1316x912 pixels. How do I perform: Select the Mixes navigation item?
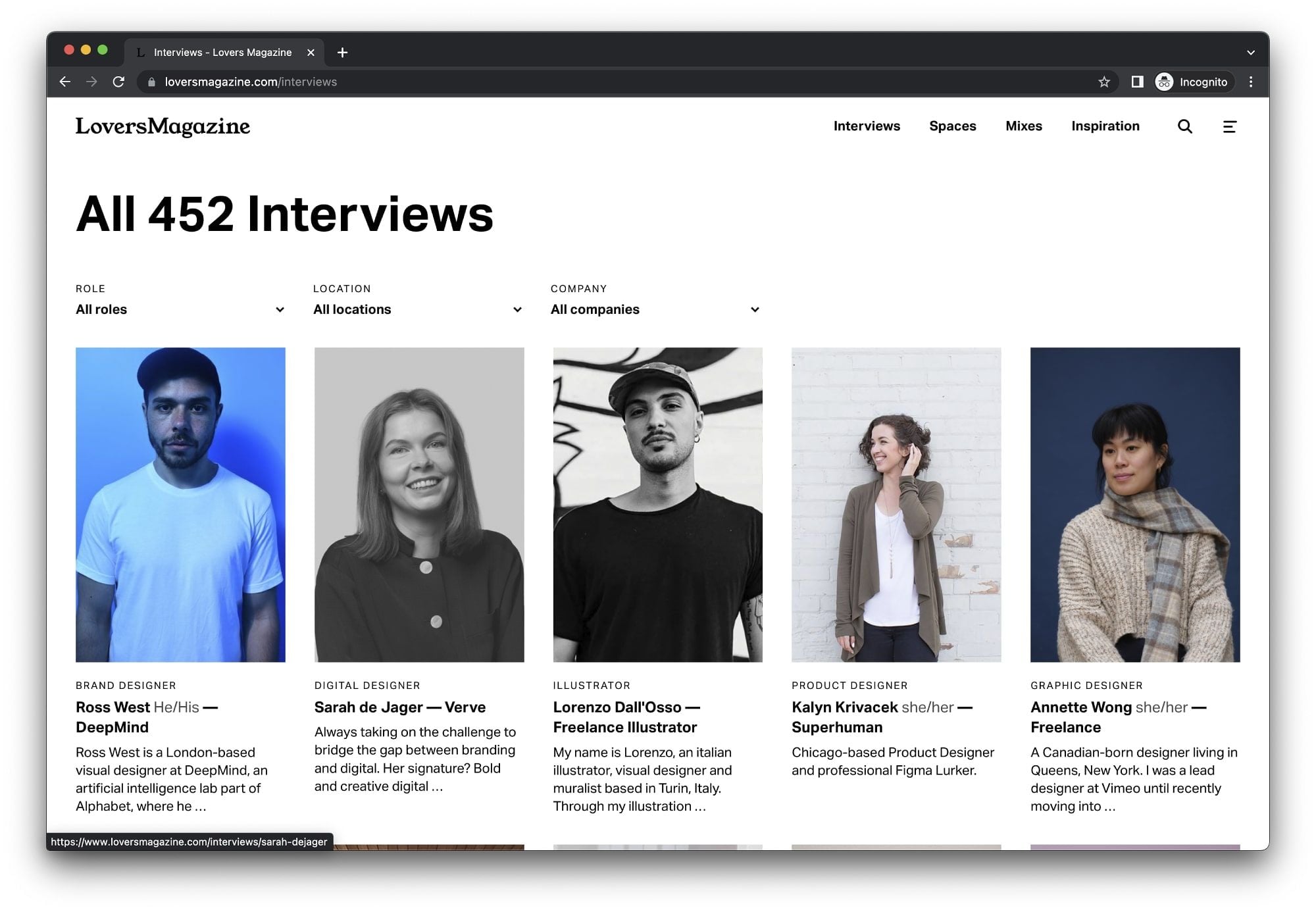(1024, 126)
